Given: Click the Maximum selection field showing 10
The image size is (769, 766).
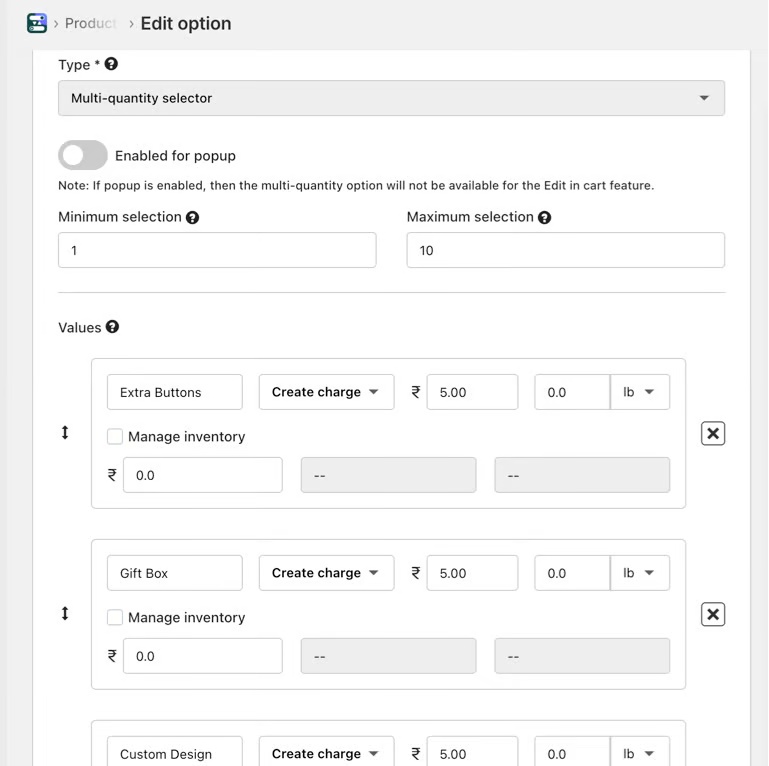Looking at the screenshot, I should pyautogui.click(x=565, y=250).
